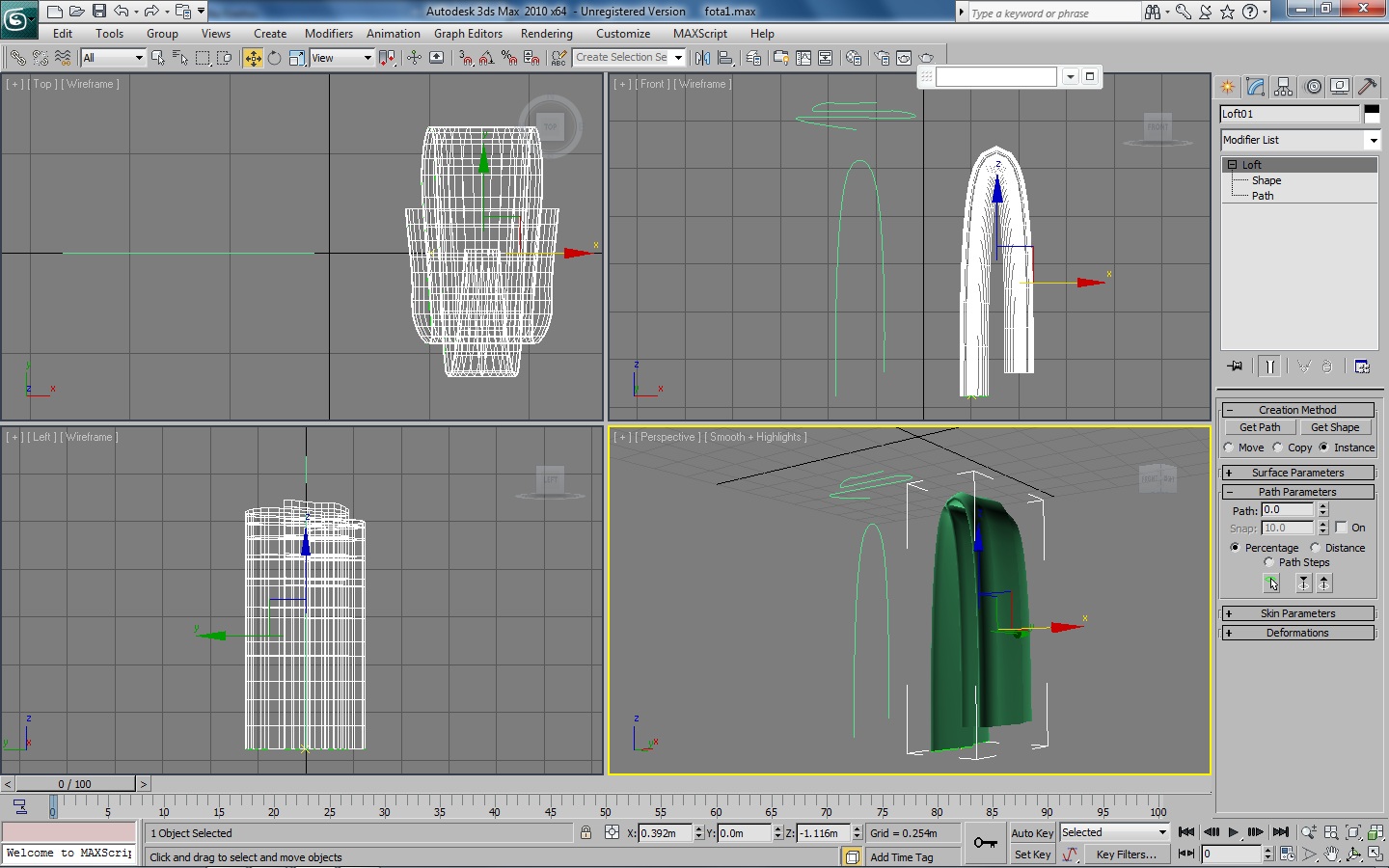Open the reference coordinate View dropdown
Viewport: 1389px width, 868px height.
pos(341,58)
